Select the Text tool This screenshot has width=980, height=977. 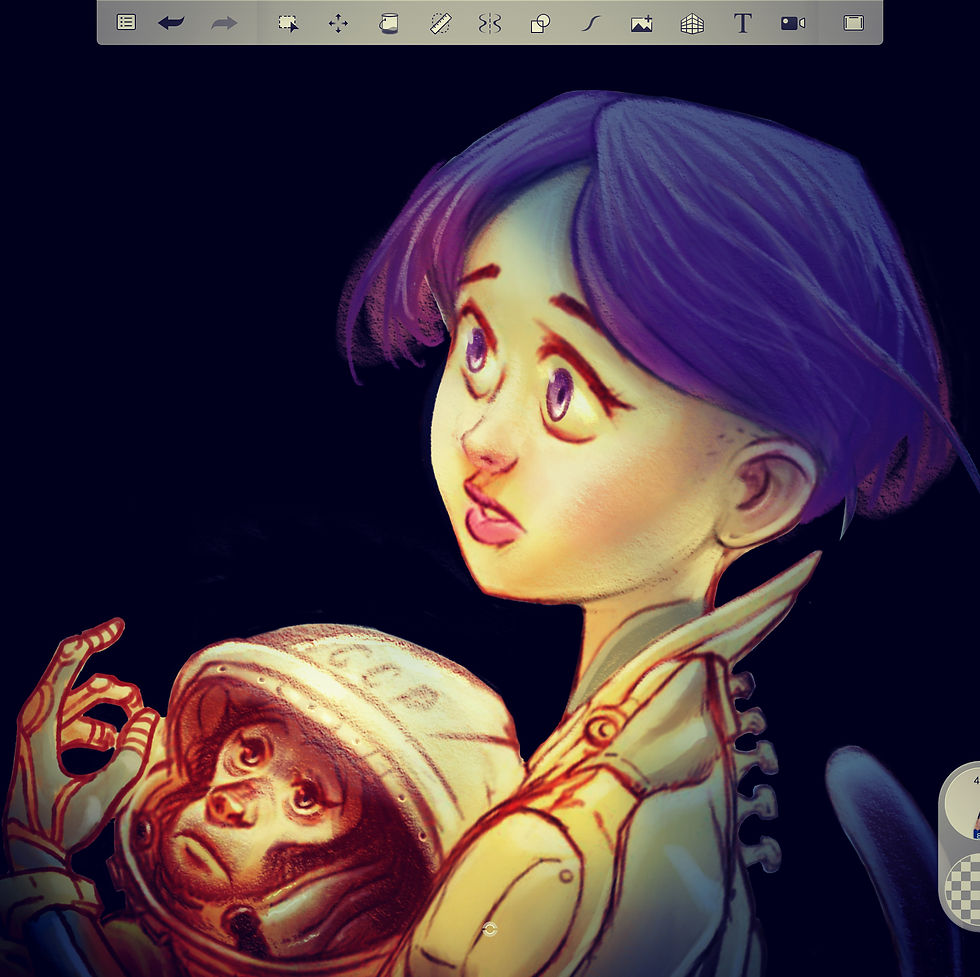click(x=742, y=24)
